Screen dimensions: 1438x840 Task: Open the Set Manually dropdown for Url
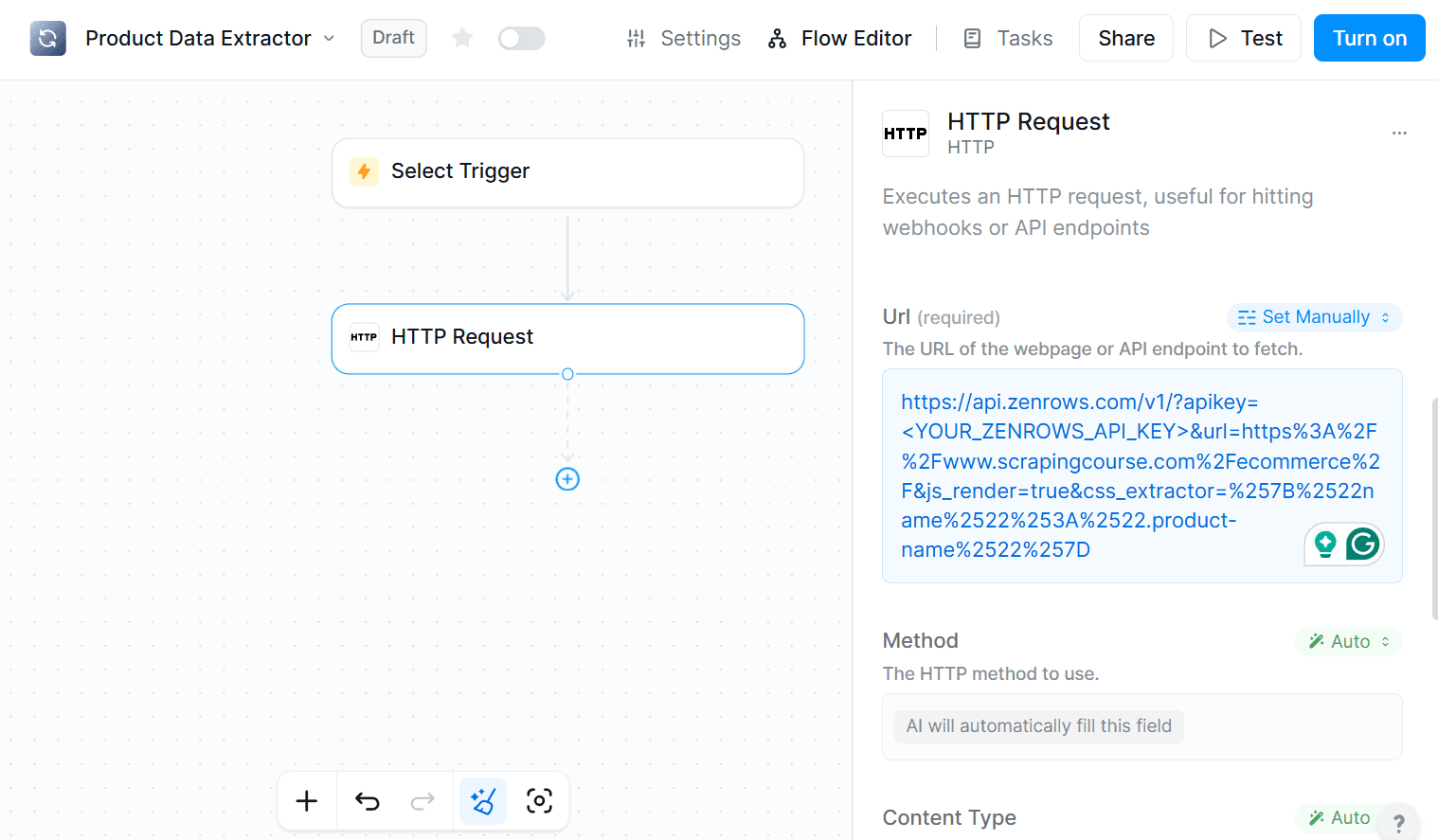[x=1314, y=317]
